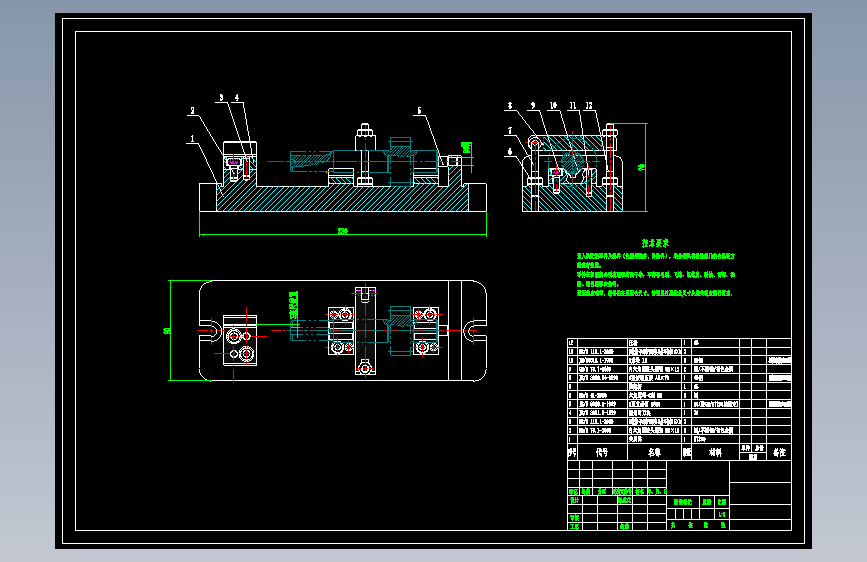The height and width of the screenshot is (562, 867).
Task: Select the green height dimension beside the side view
Action: [x=642, y=167]
